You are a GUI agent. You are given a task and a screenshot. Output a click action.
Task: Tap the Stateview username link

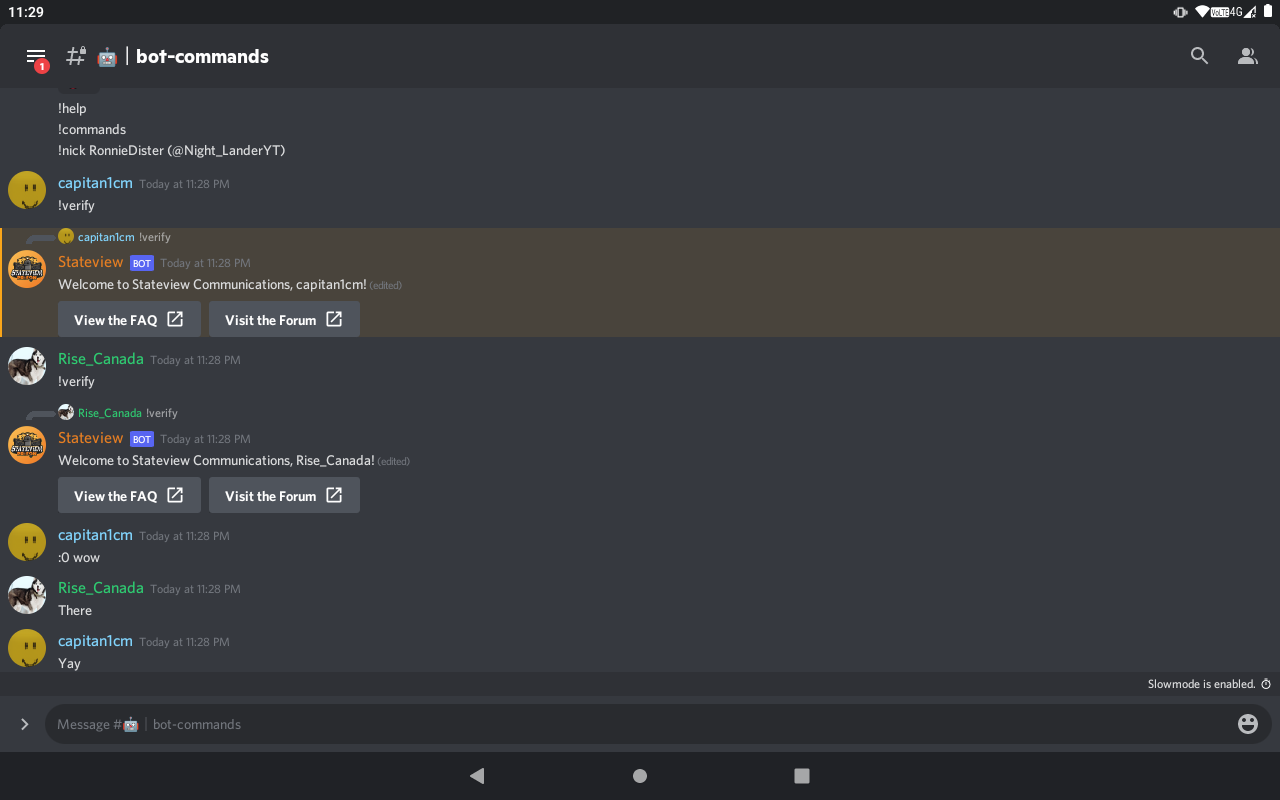click(x=91, y=262)
